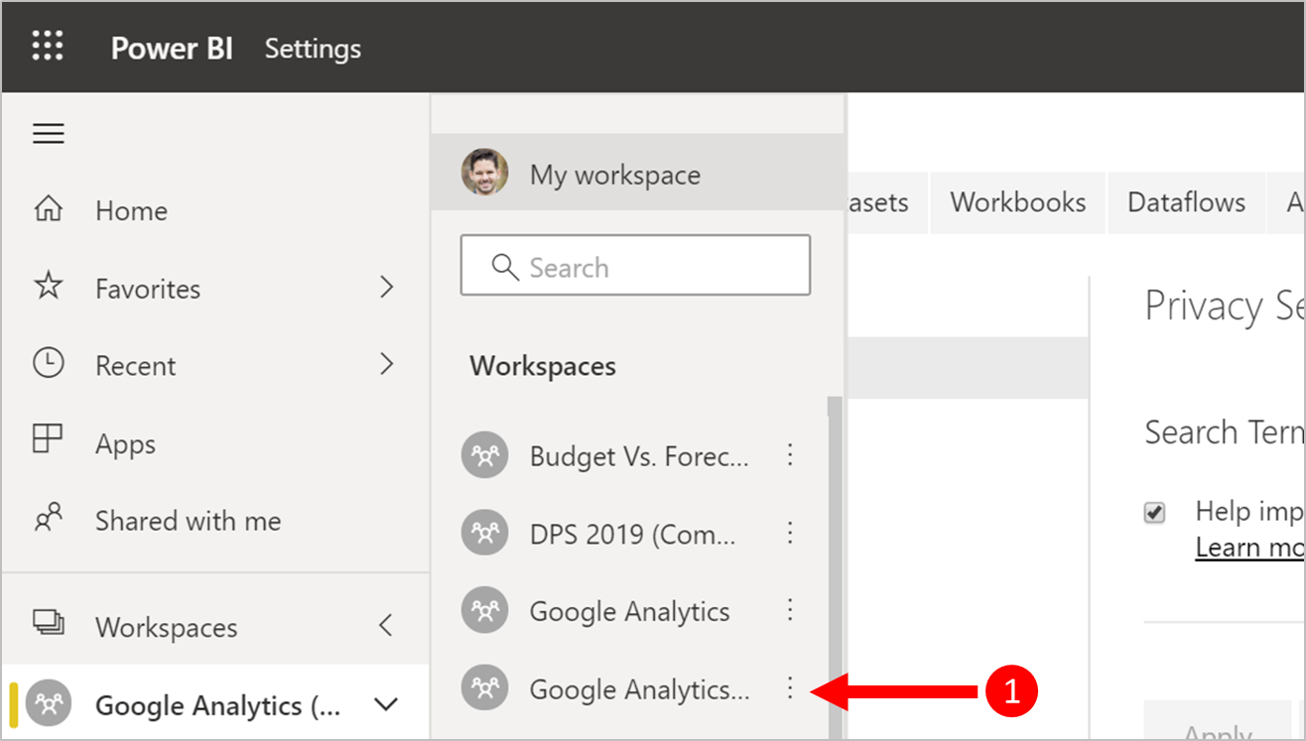Switch to the Workbooks tab
This screenshot has height=741, width=1306.
(1018, 202)
